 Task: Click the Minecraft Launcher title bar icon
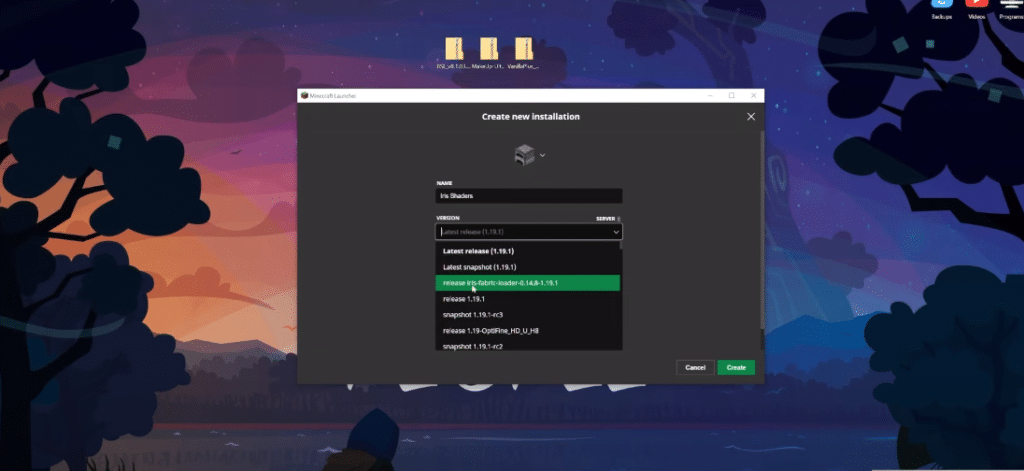[x=304, y=95]
